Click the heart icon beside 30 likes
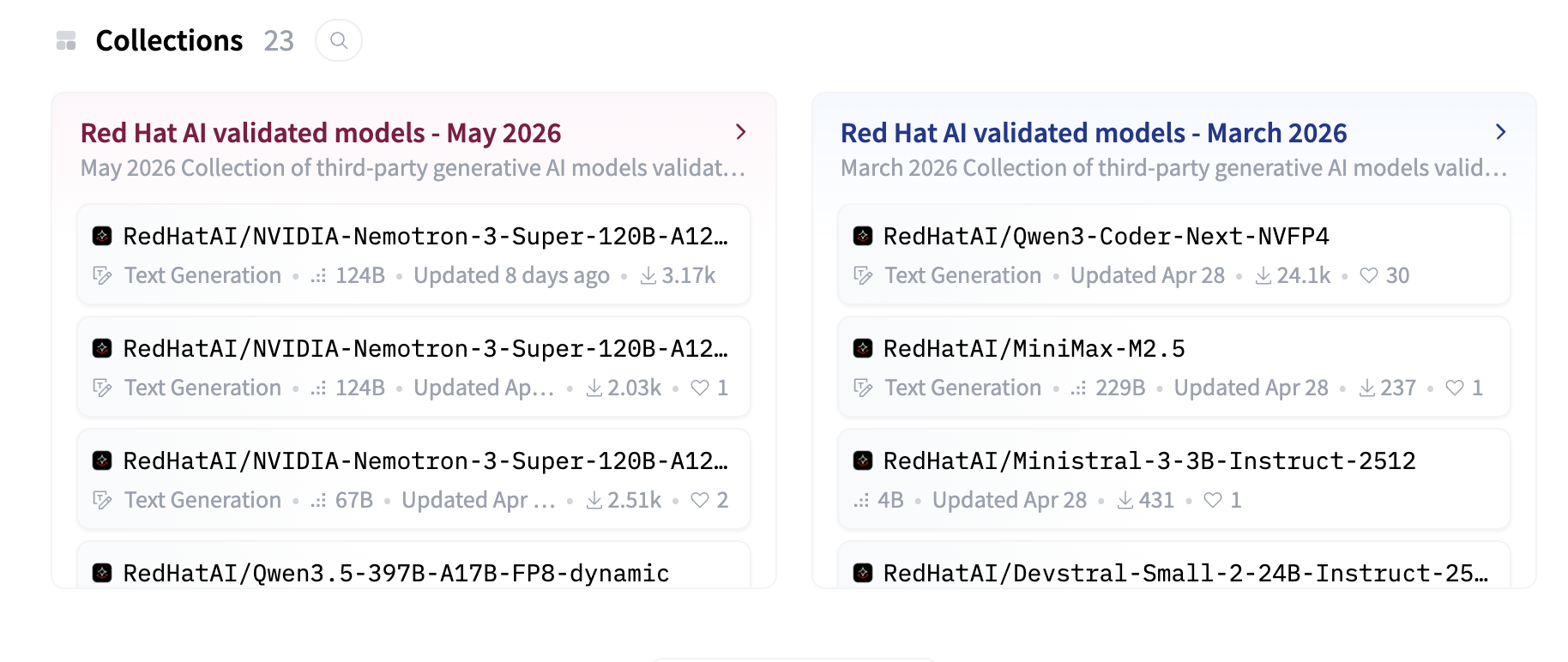The image size is (1568, 662). pyautogui.click(x=1369, y=275)
